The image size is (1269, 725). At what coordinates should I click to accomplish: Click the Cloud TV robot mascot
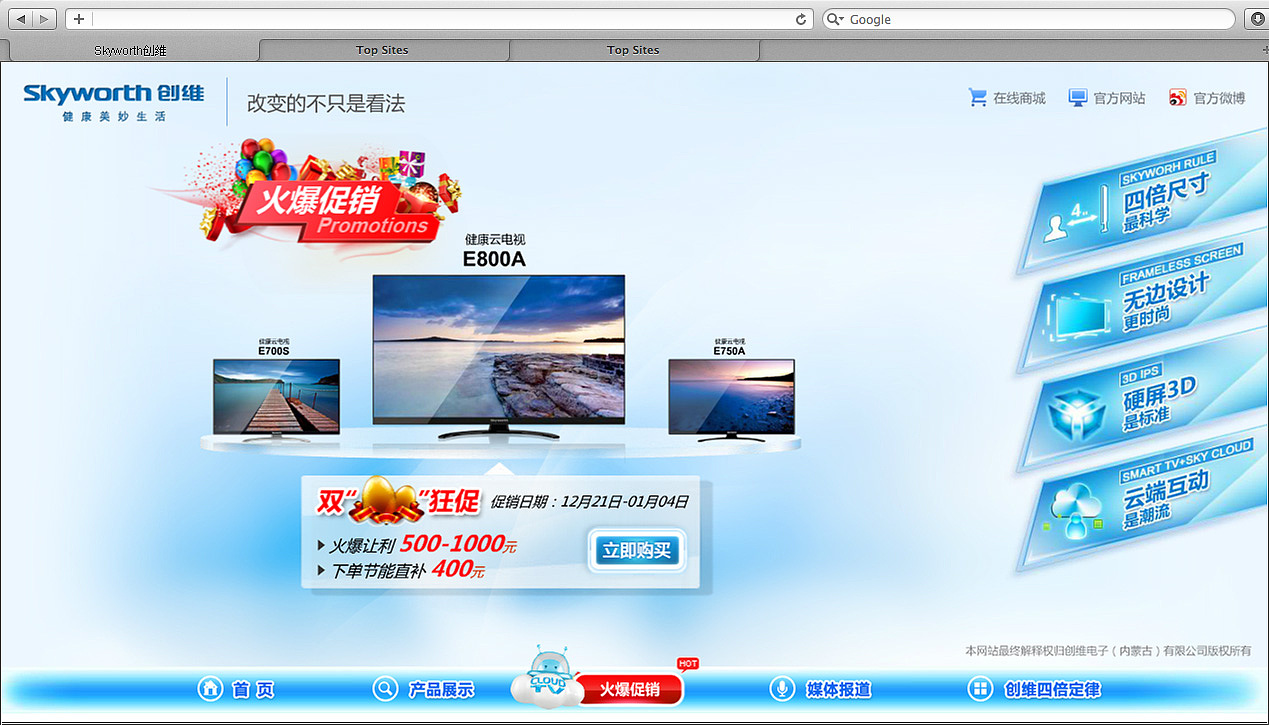[548, 675]
